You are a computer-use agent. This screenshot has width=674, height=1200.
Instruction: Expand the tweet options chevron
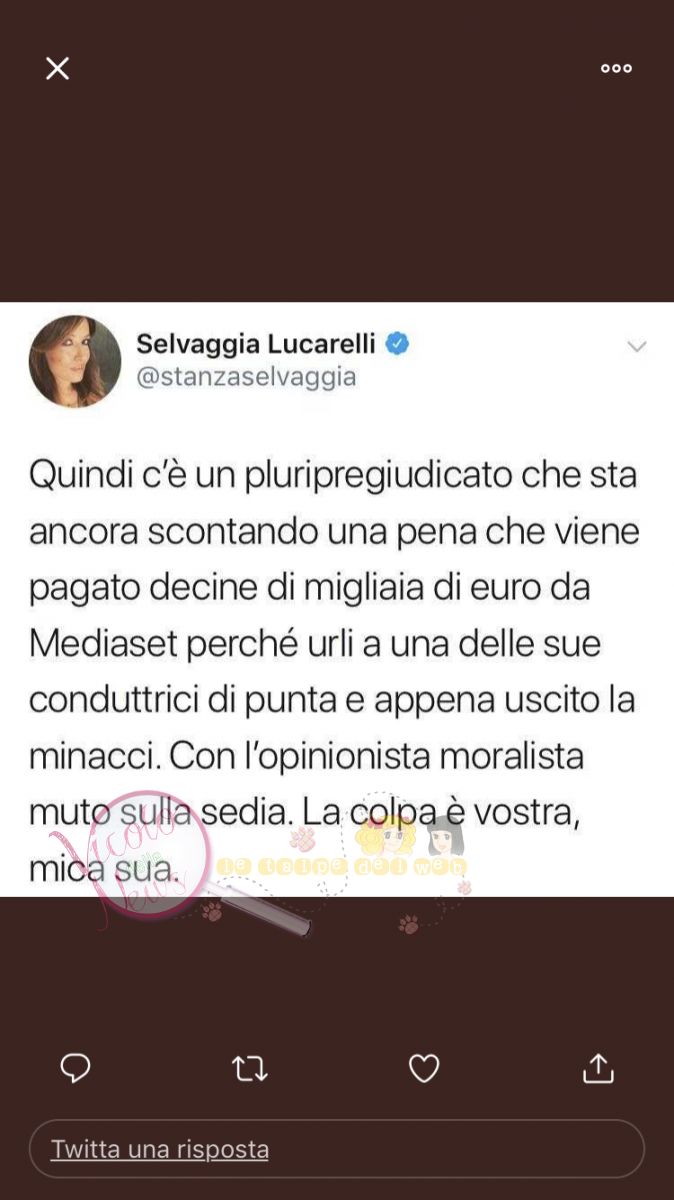[636, 347]
